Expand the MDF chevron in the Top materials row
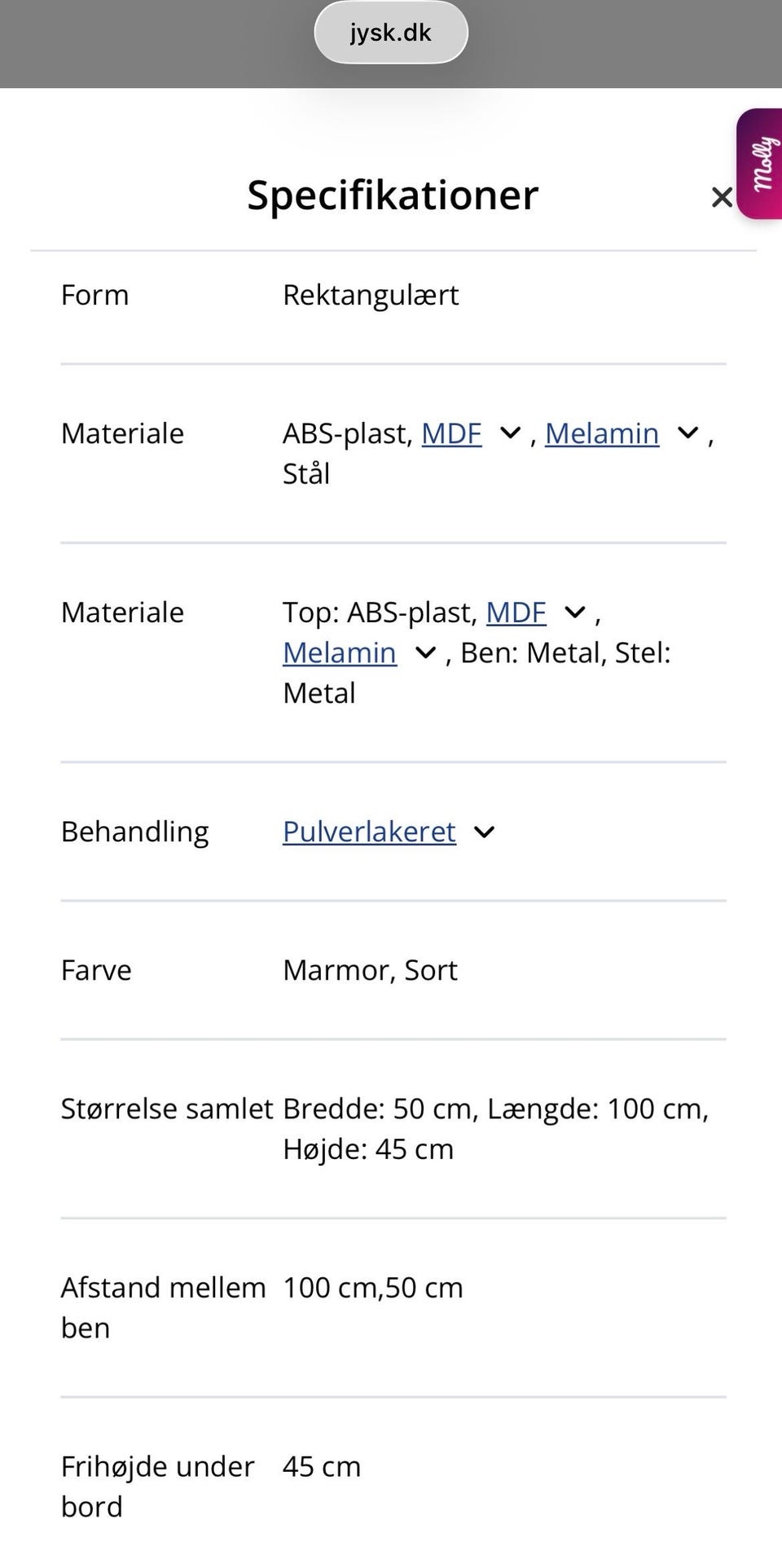Viewport: 782px width, 1568px height. [574, 612]
